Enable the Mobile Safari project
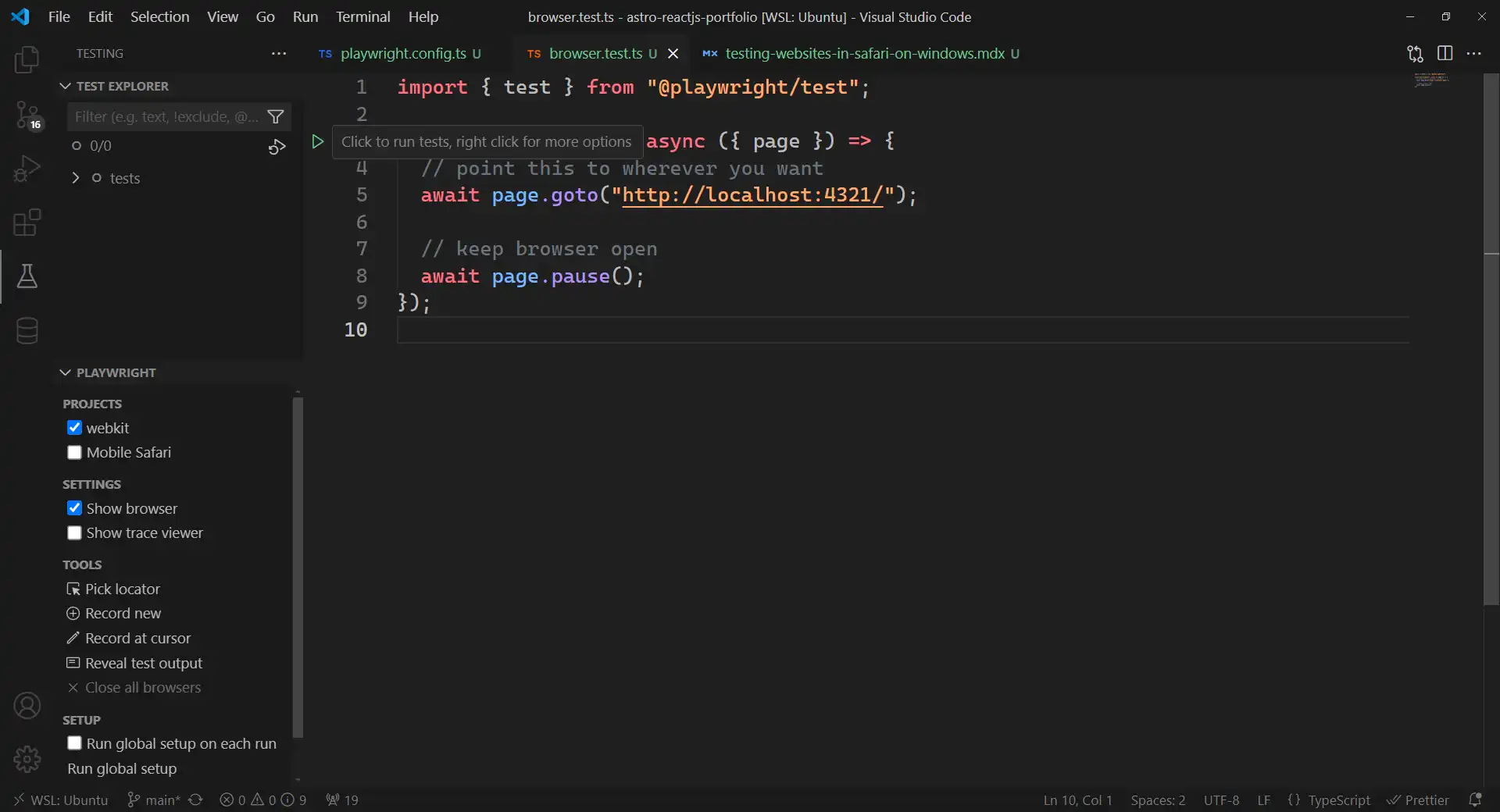 [74, 453]
